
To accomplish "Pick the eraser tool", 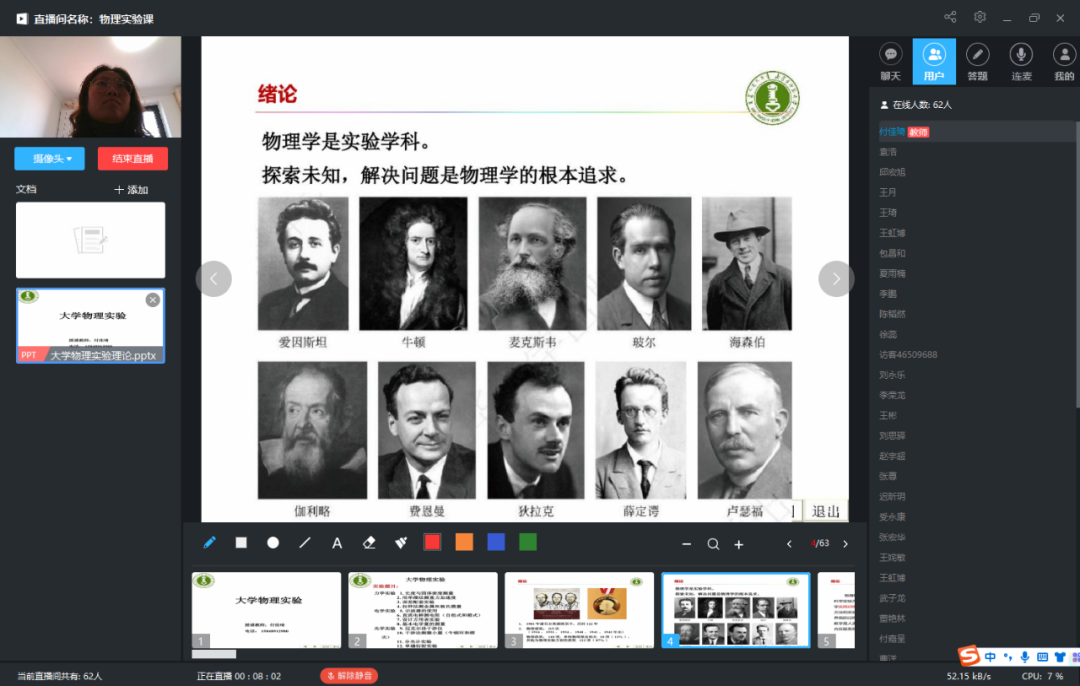I will 369,543.
